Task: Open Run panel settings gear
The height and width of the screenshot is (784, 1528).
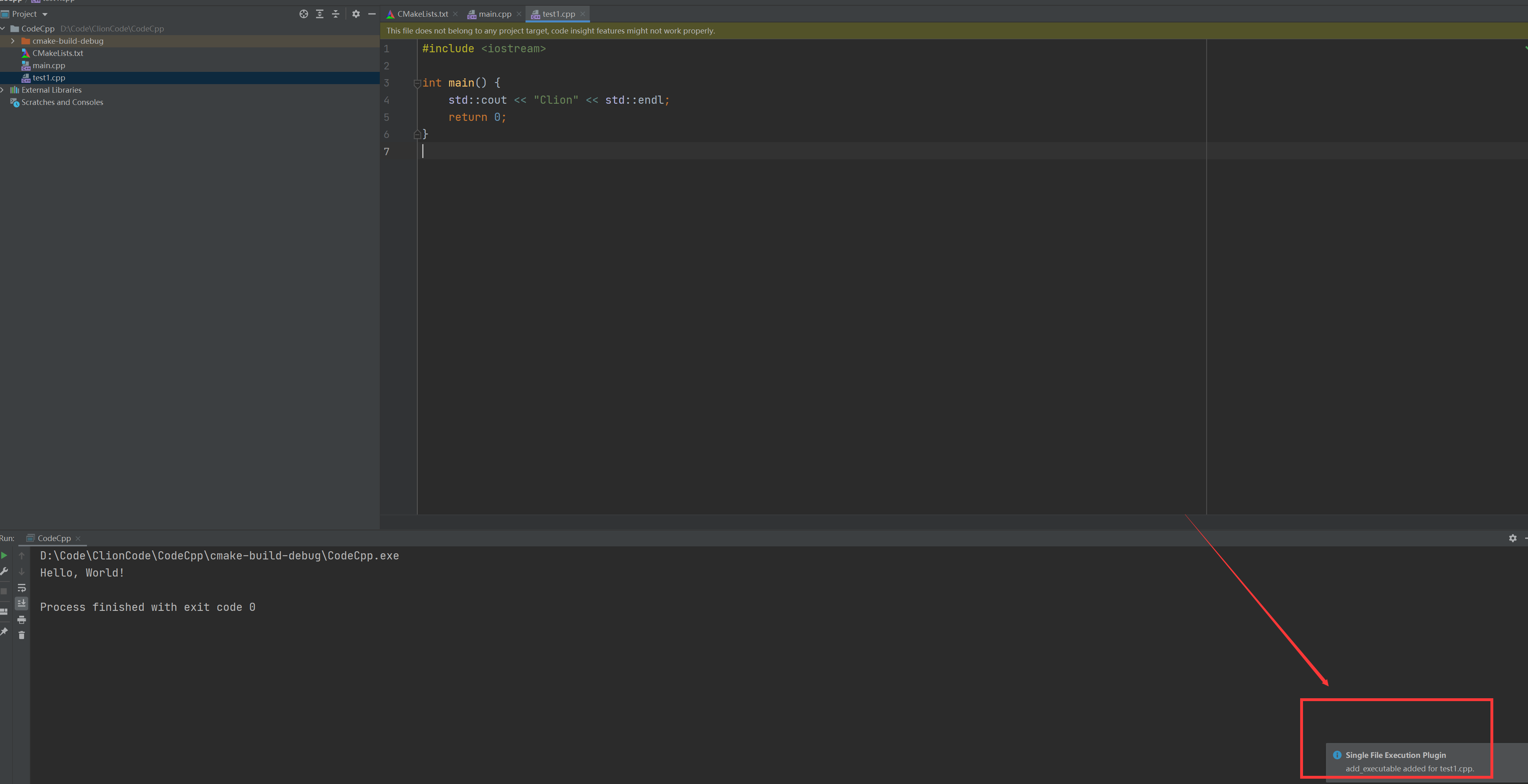Action: click(x=1512, y=538)
